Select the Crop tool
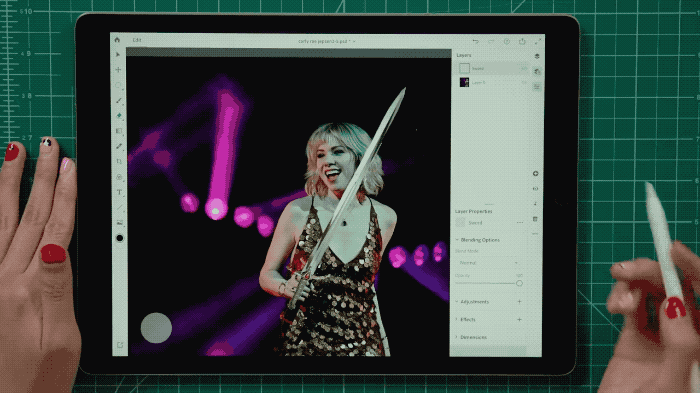Image resolution: width=700 pixels, height=393 pixels. (119, 161)
